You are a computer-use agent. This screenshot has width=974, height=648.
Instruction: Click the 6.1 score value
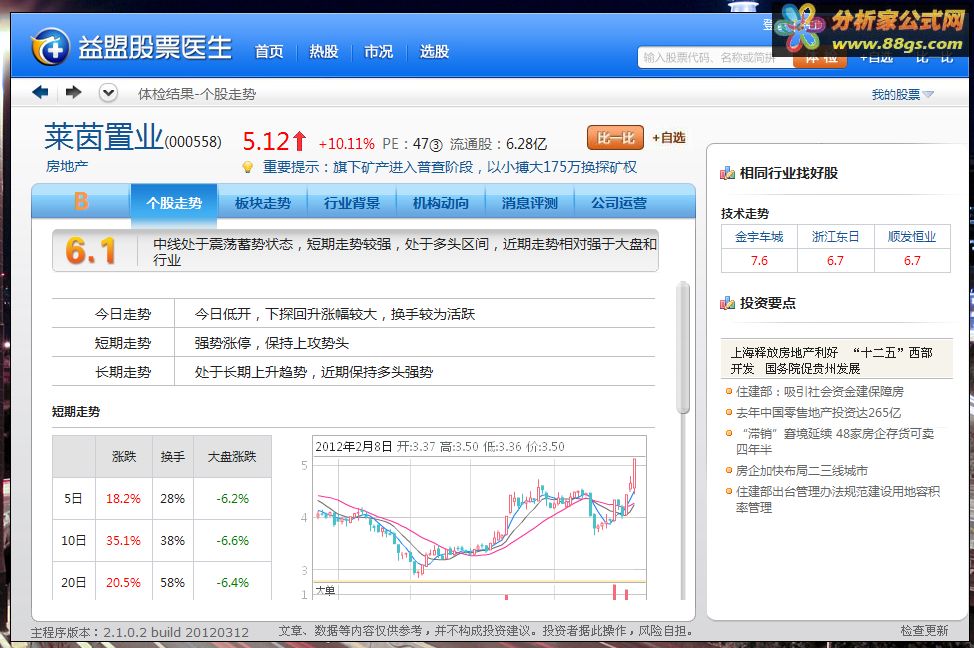coord(91,250)
